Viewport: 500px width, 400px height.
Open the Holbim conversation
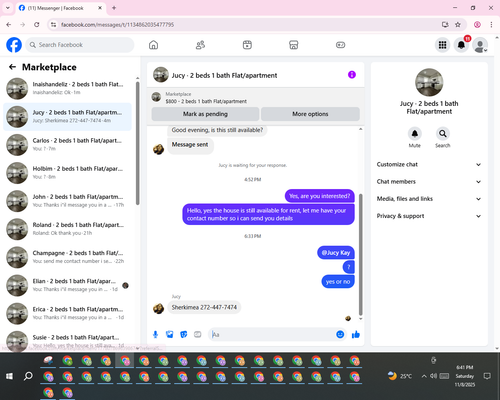tap(68, 173)
